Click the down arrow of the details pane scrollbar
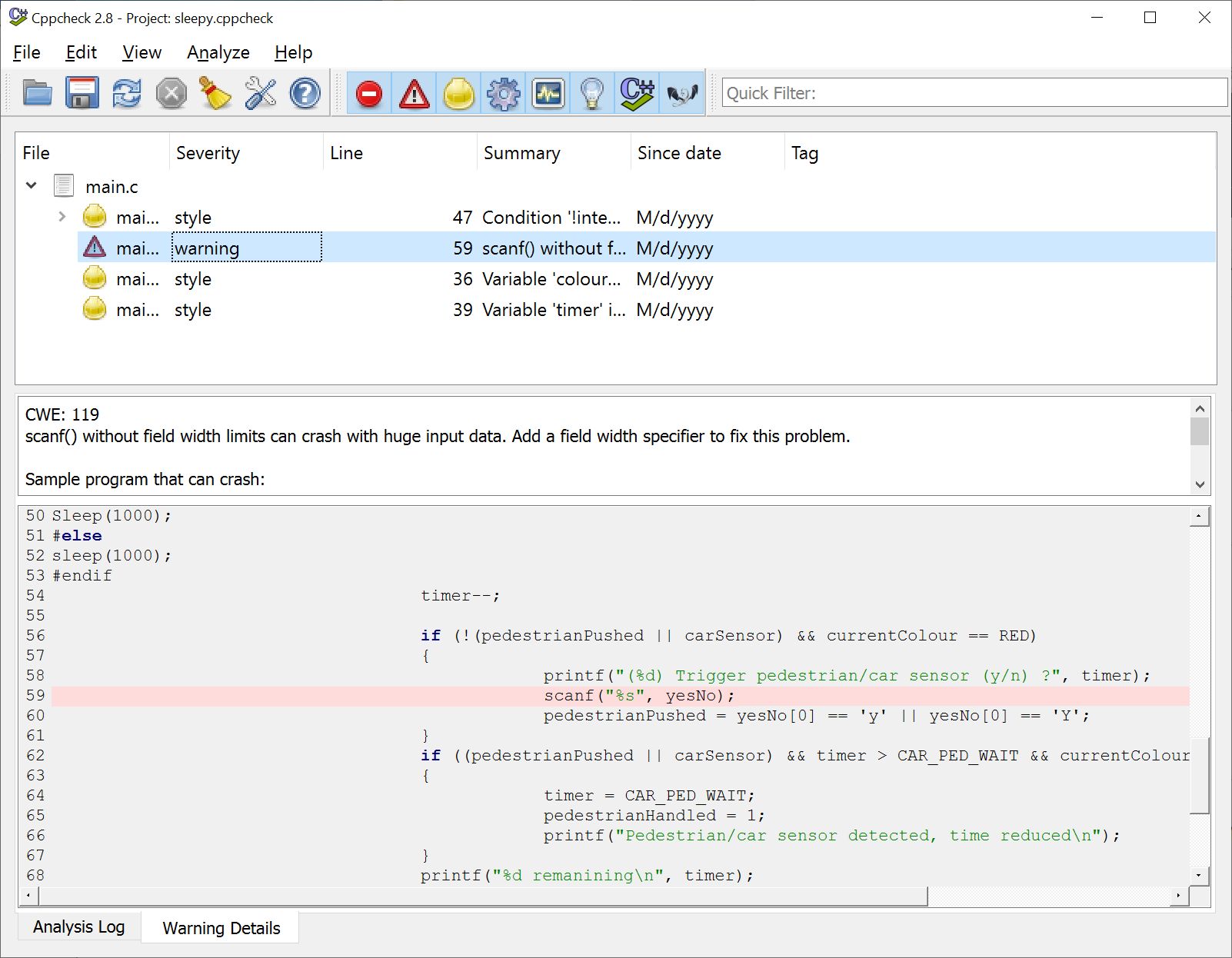 1200,484
